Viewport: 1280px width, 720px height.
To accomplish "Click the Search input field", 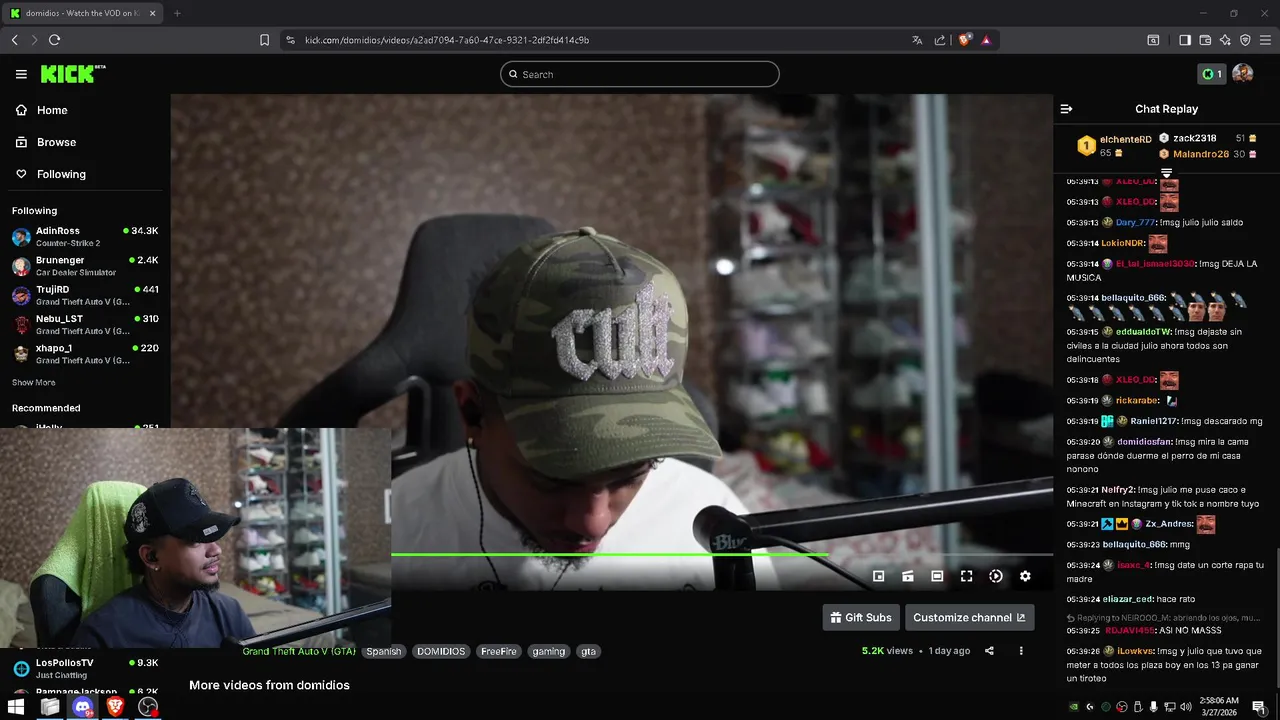I will (x=640, y=74).
